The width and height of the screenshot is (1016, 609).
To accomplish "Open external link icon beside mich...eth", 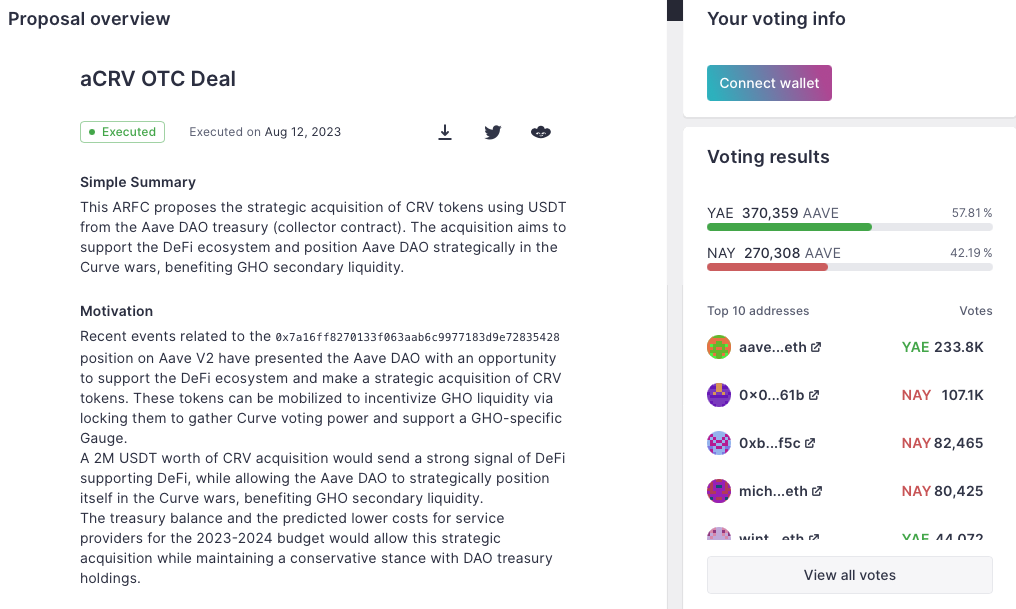I will tap(817, 491).
